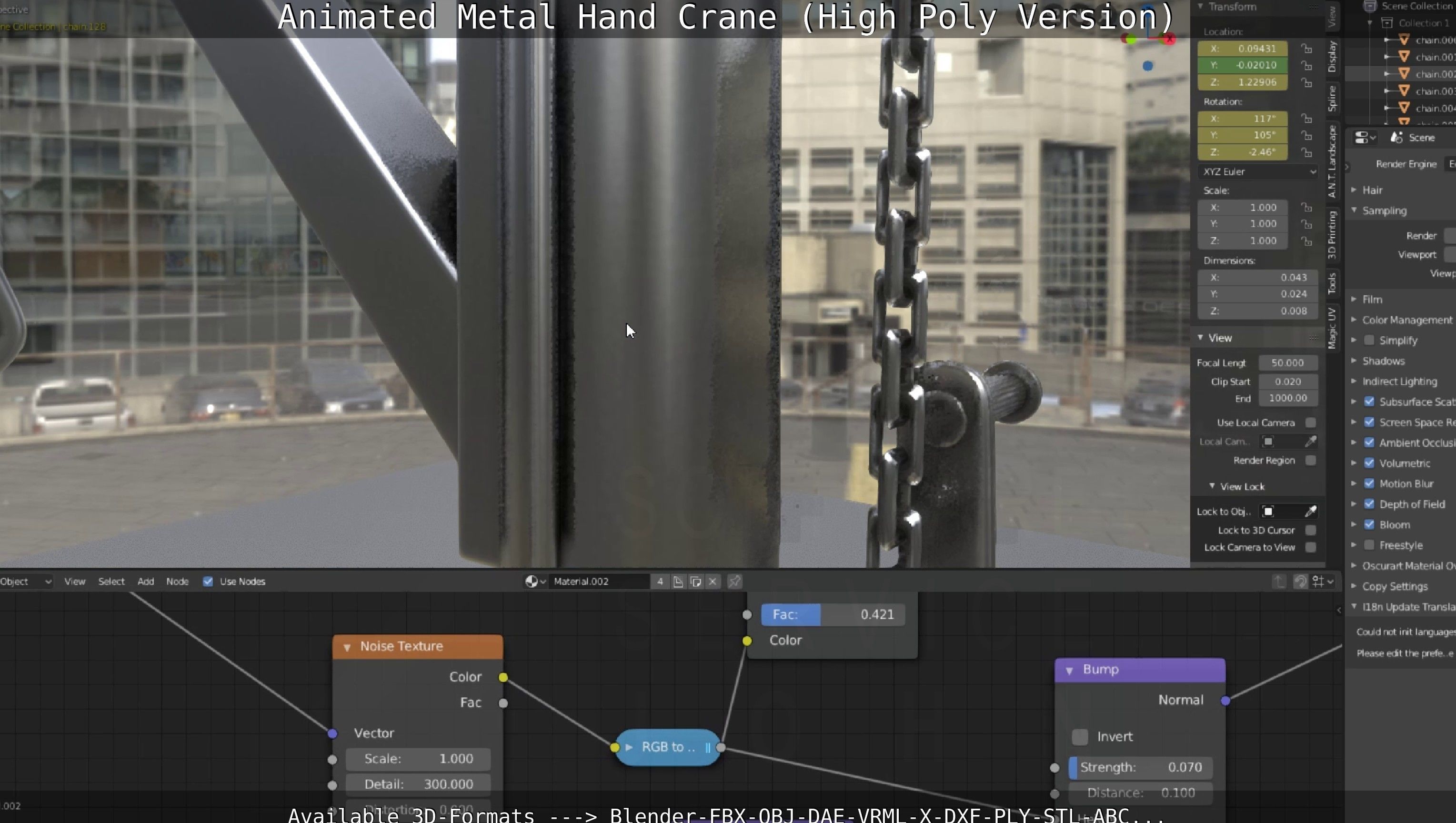
Task: Toggle the pin icon in node editor header
Action: (734, 581)
